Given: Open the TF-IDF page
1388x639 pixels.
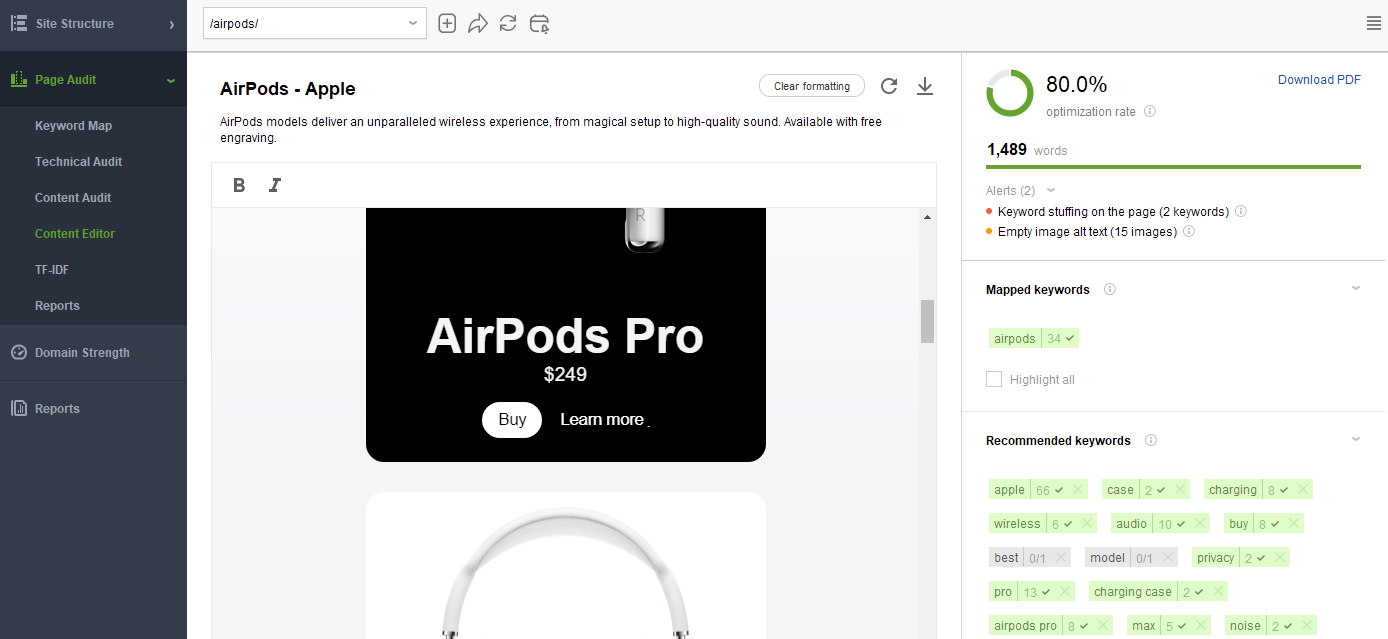Looking at the screenshot, I should 52,270.
